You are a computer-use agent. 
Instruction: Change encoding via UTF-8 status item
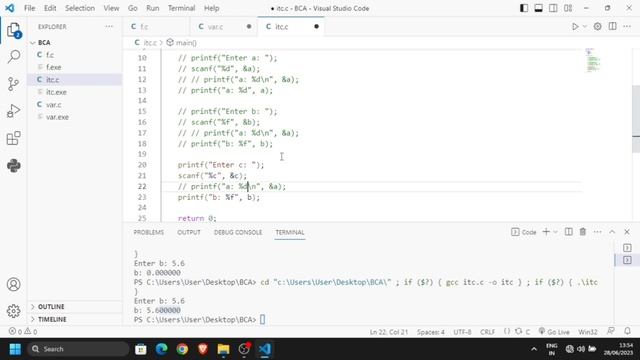pos(462,332)
